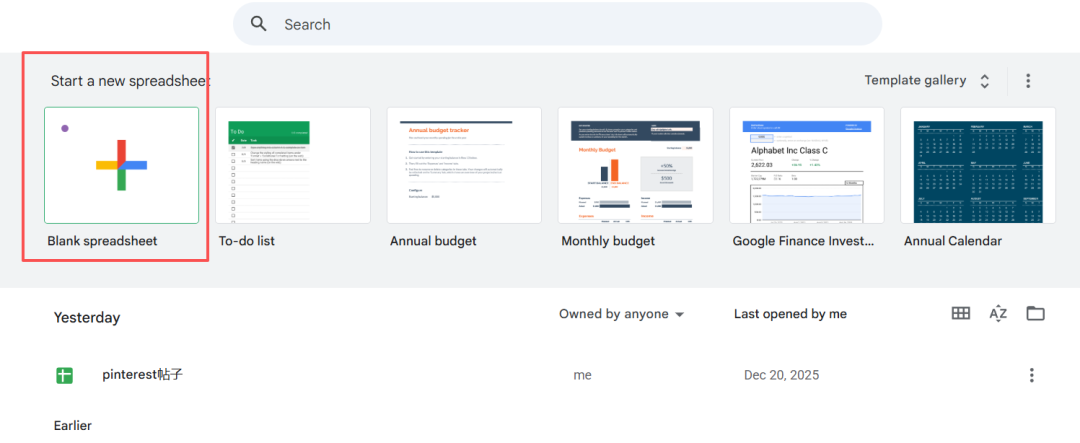The width and height of the screenshot is (1080, 443).
Task: Open the To-do list template
Action: [293, 165]
